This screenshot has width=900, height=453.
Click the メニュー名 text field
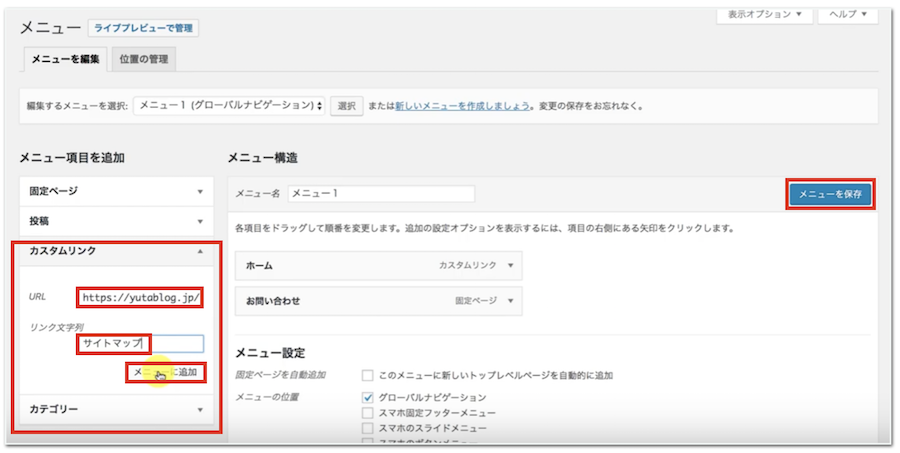pos(381,194)
